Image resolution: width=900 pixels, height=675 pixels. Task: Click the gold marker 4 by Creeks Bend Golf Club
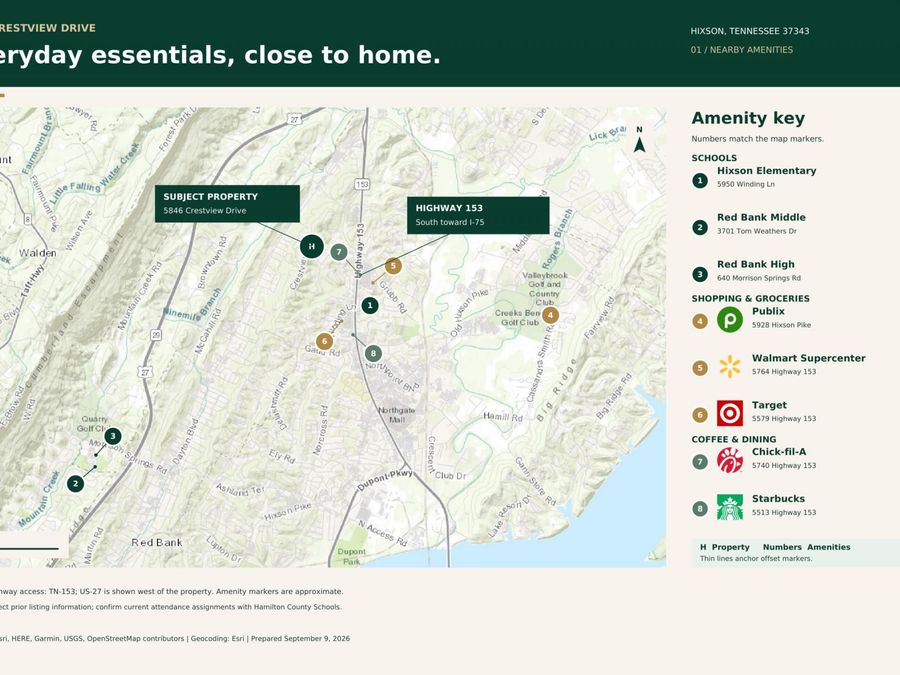550,315
